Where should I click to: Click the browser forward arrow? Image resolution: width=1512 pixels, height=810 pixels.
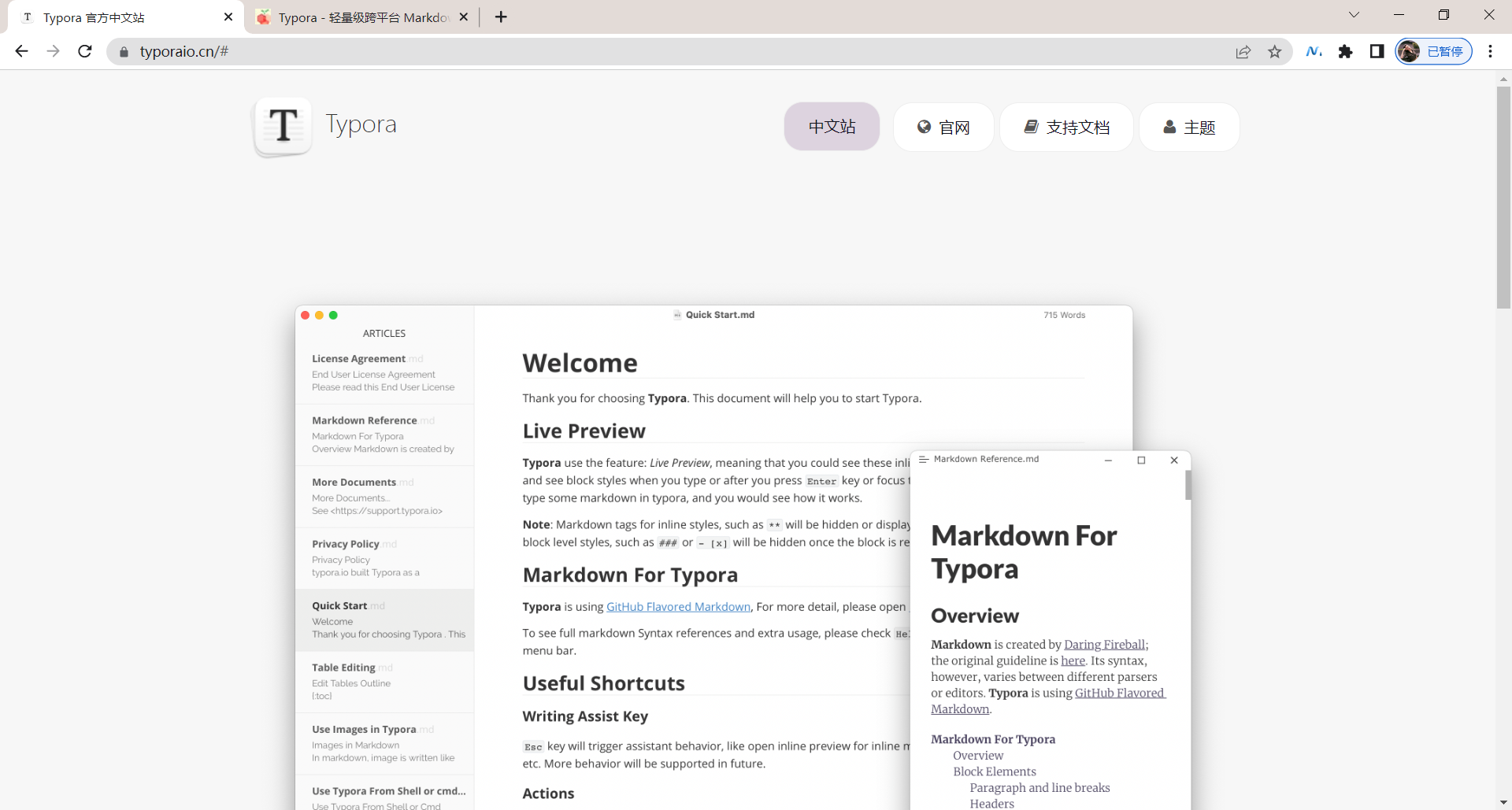53,51
